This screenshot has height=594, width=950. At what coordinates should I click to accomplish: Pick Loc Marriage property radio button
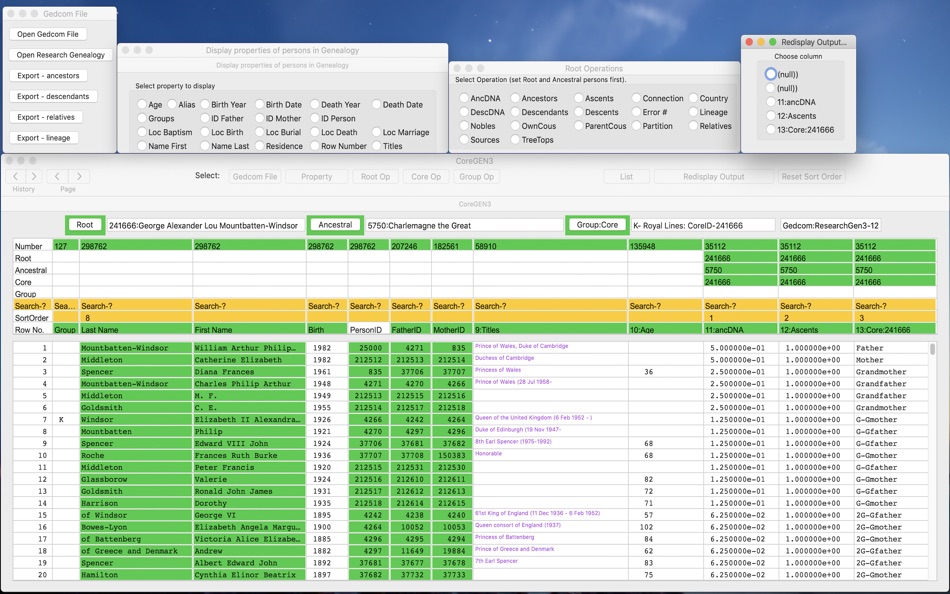pos(376,132)
